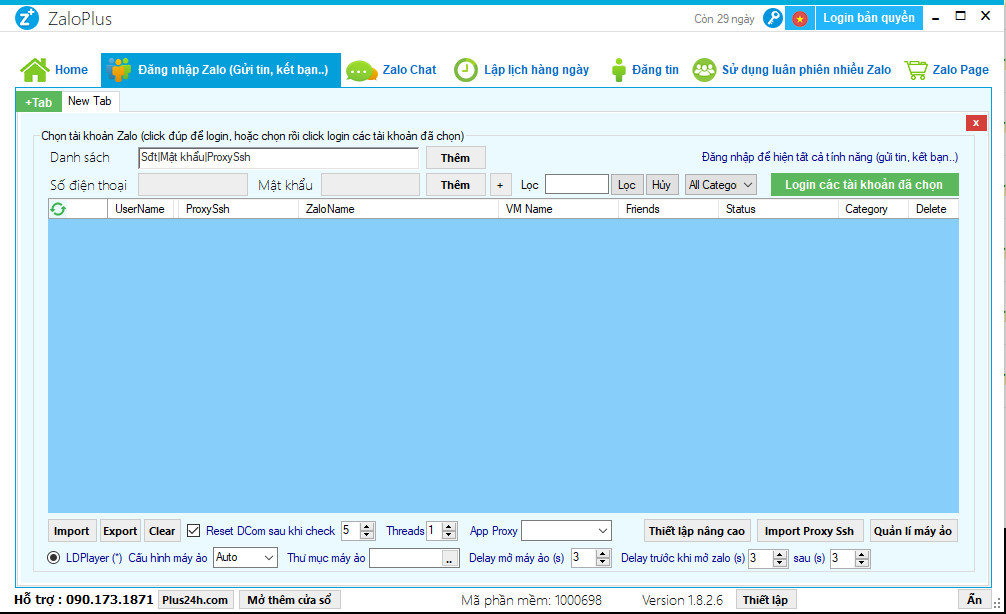Image resolution: width=1006 pixels, height=614 pixels.
Task: Open the license key icon
Action: click(x=773, y=18)
